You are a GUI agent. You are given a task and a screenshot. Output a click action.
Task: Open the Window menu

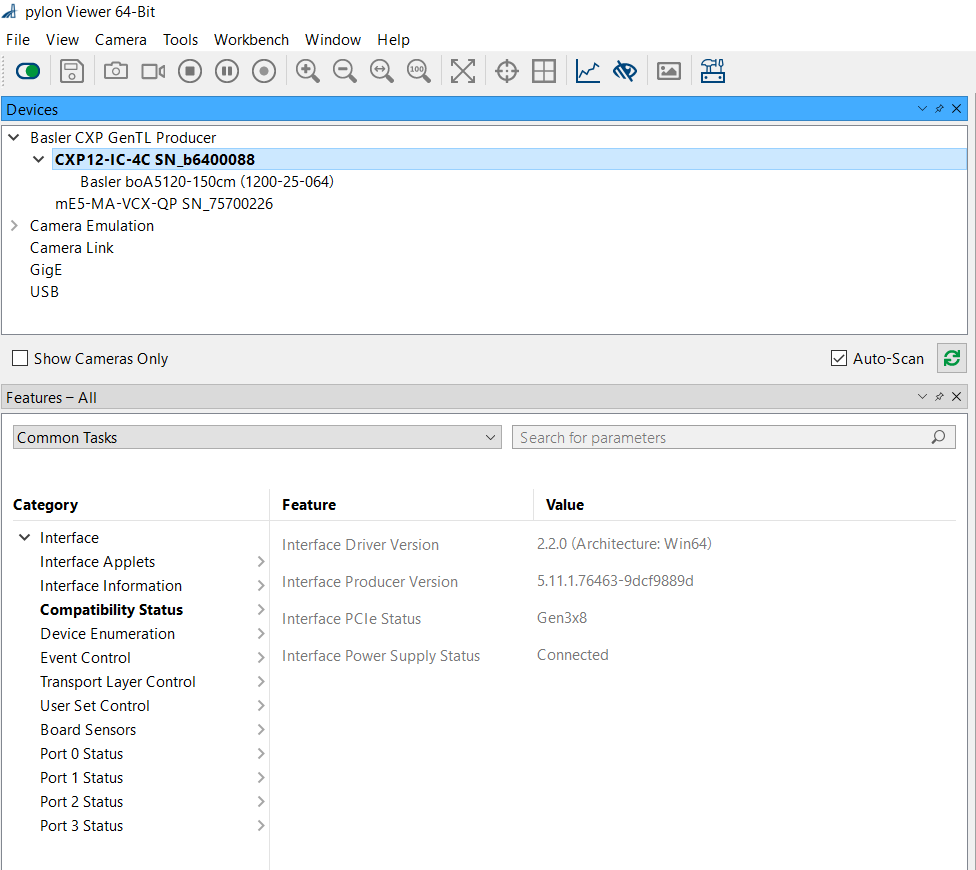point(333,40)
